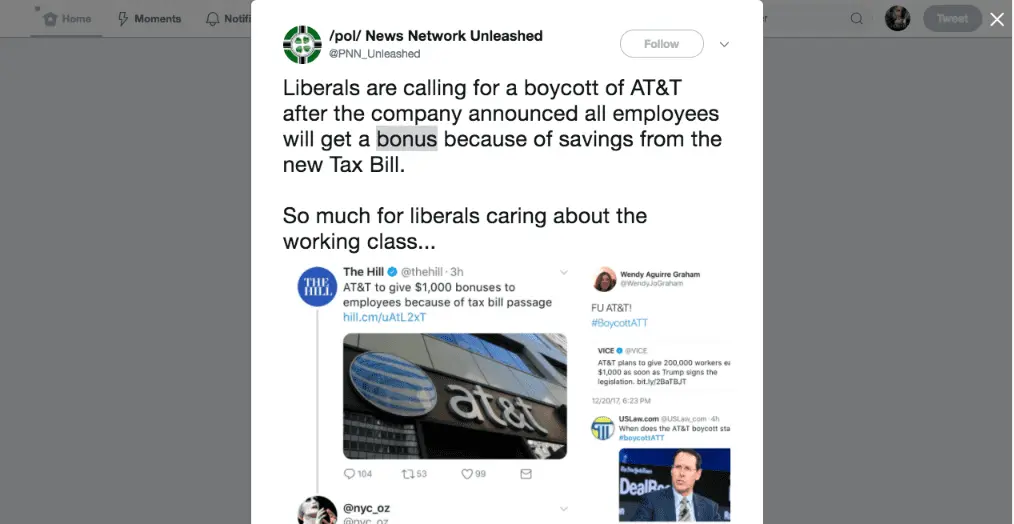This screenshot has height=524, width=1014.
Task: Click the search magnifier icon
Action: tap(856, 19)
